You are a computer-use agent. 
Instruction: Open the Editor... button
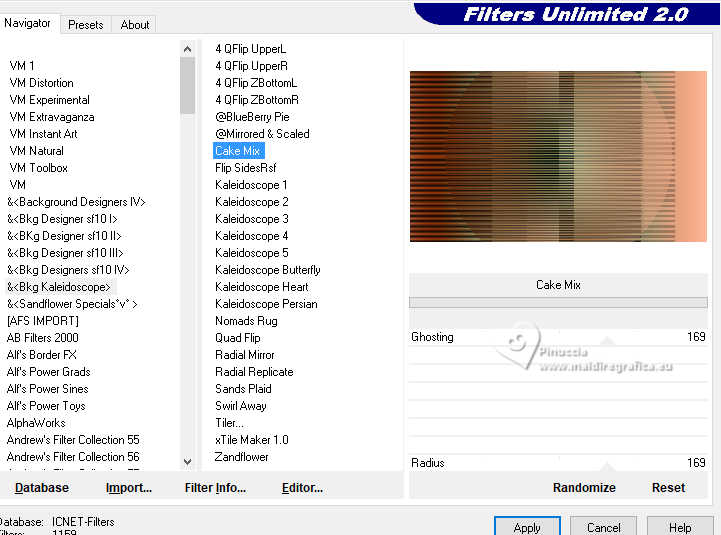302,488
